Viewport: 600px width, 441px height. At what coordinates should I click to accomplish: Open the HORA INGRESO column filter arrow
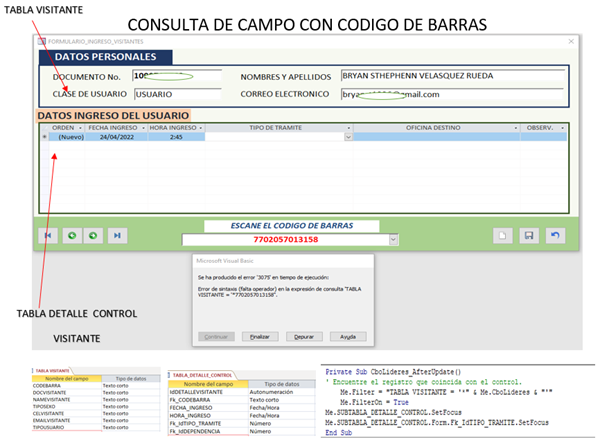(201, 128)
